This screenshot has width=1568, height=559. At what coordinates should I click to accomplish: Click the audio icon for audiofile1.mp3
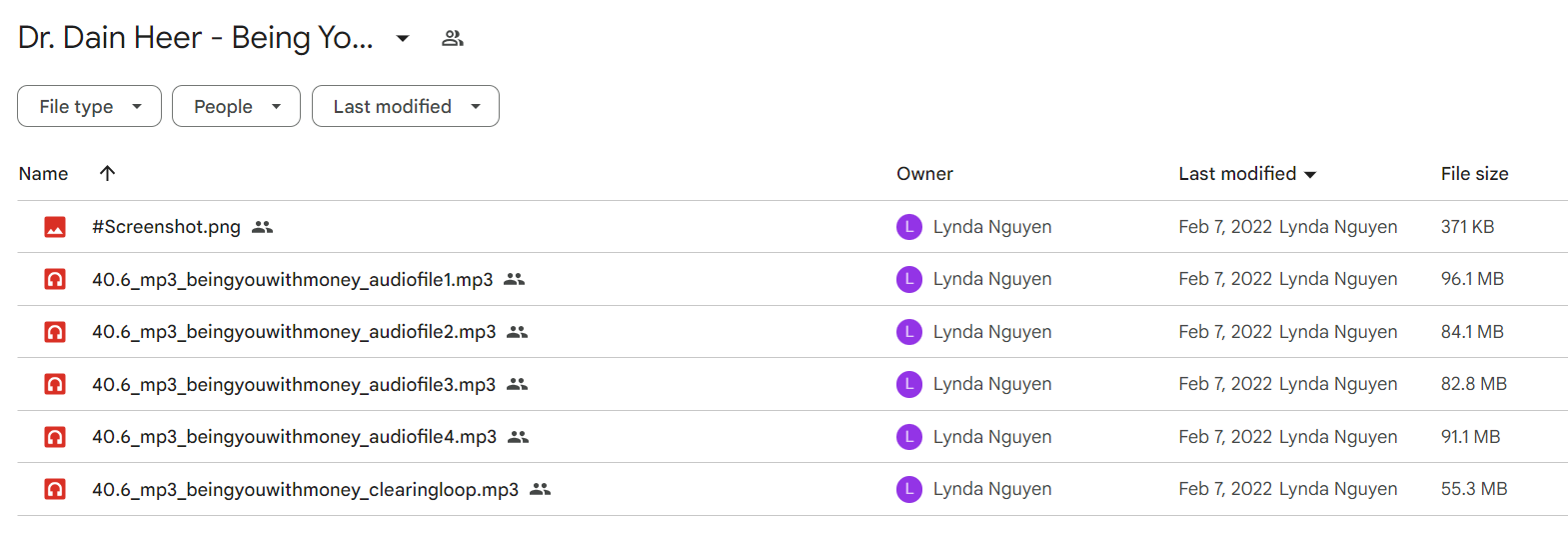(55, 279)
